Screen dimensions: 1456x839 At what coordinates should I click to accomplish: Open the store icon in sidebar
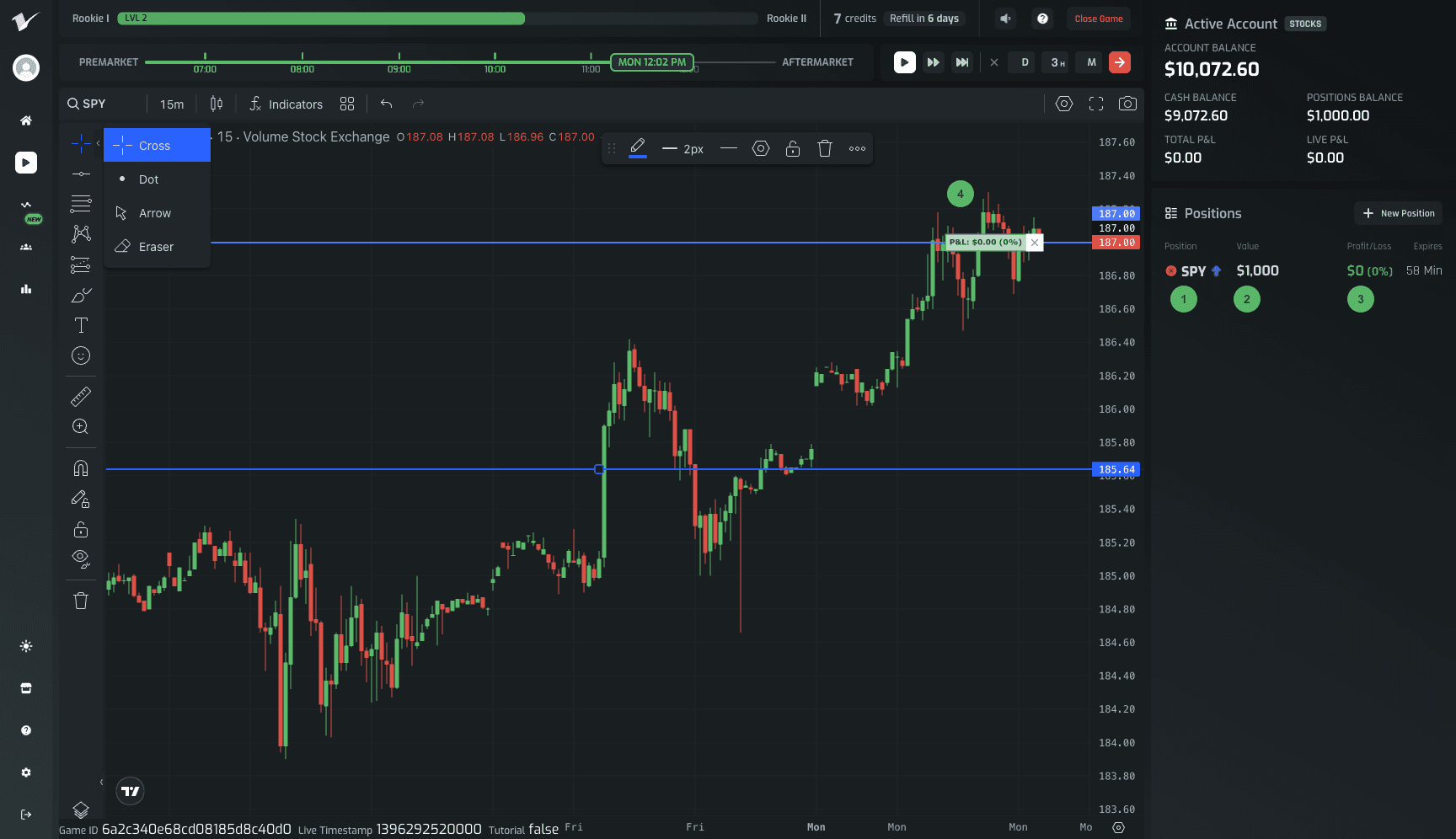coord(26,688)
